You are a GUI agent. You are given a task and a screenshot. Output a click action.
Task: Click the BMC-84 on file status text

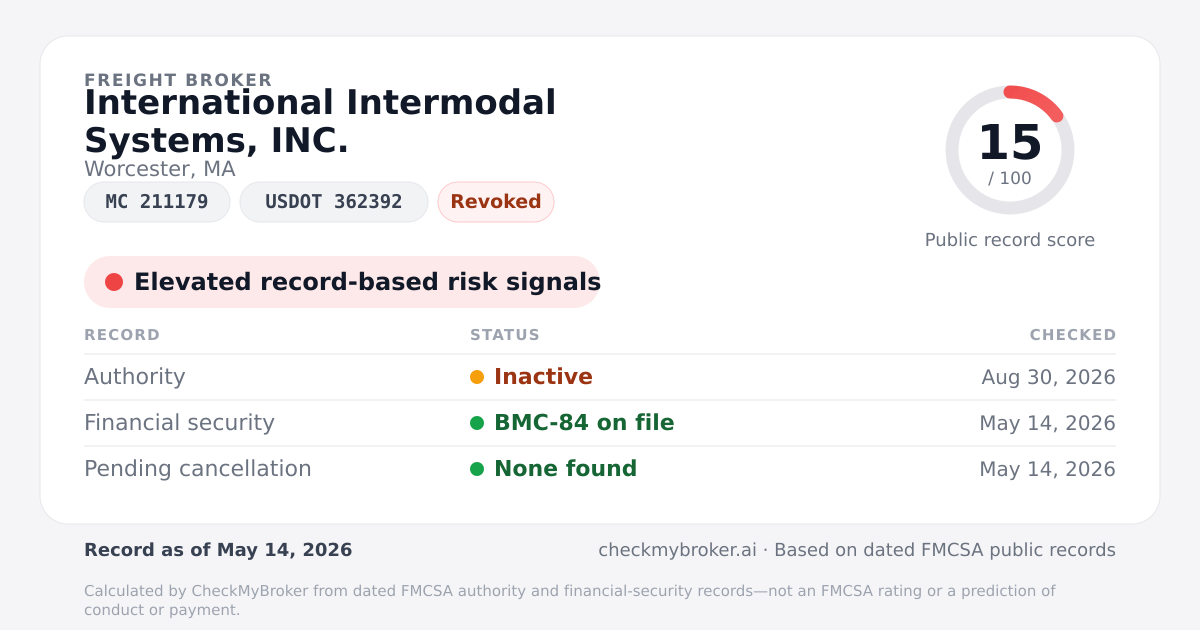pos(584,423)
